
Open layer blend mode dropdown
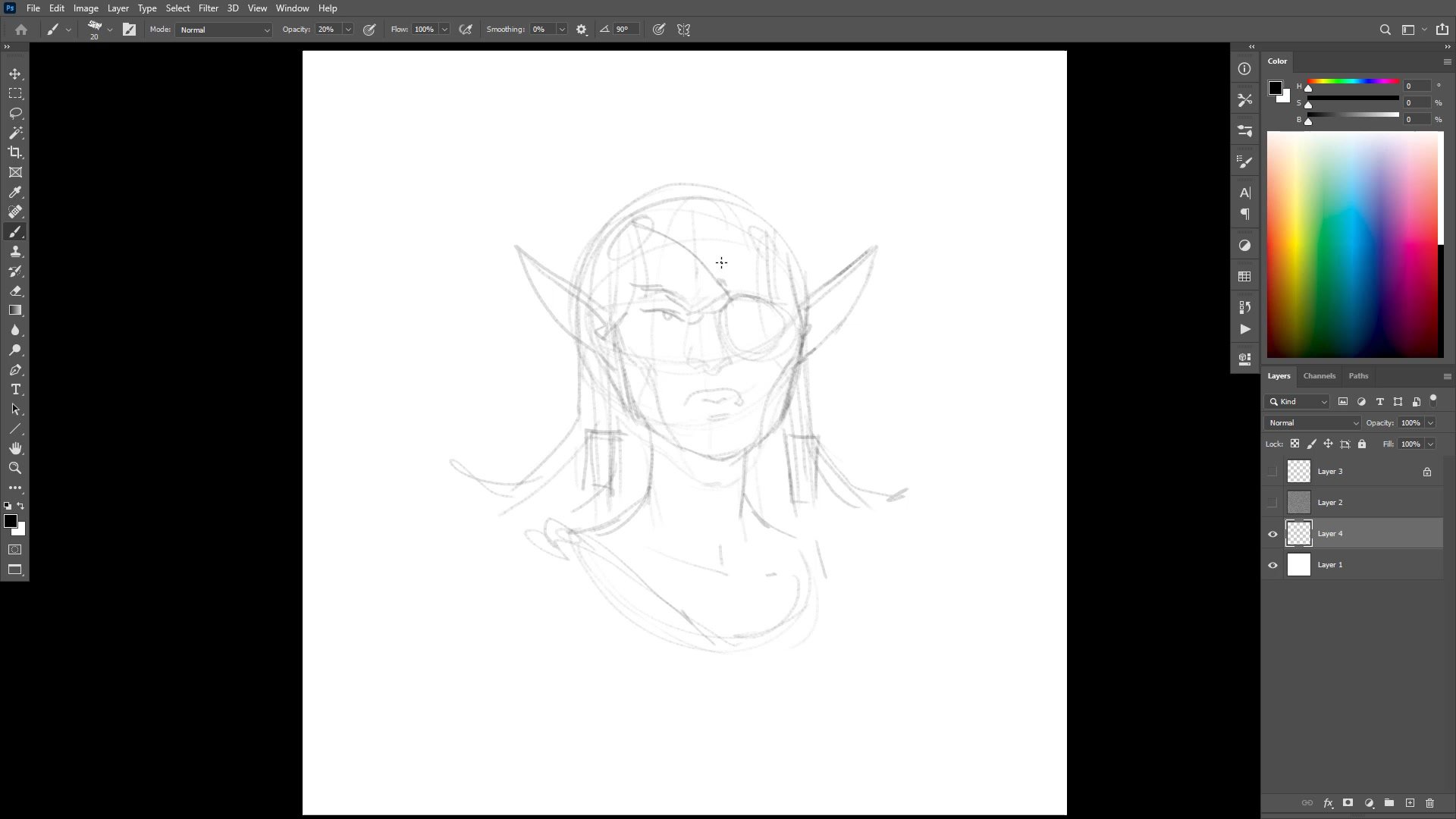(1313, 423)
